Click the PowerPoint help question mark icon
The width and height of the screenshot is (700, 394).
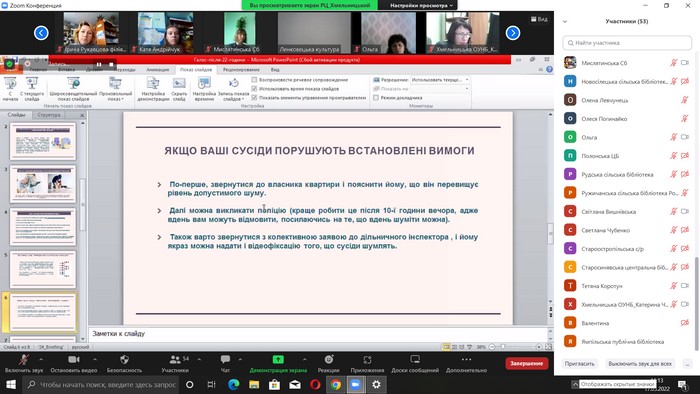coord(549,70)
